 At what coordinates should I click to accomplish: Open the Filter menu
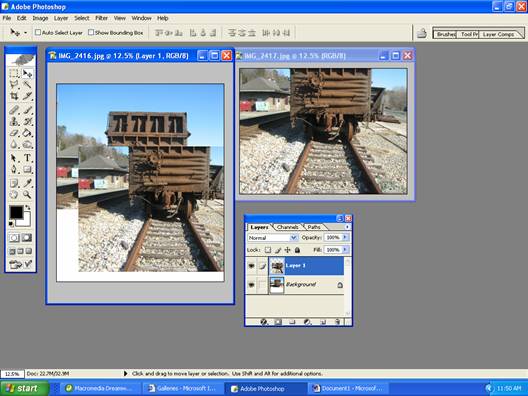click(101, 18)
